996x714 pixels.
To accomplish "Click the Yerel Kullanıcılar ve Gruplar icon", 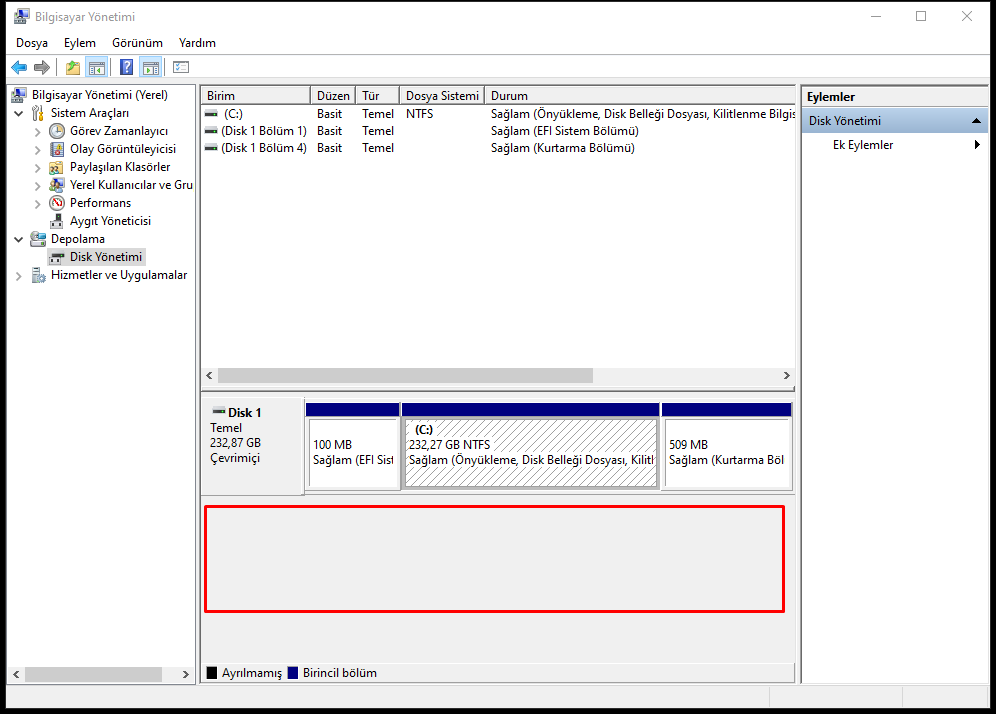I will pyautogui.click(x=57, y=185).
